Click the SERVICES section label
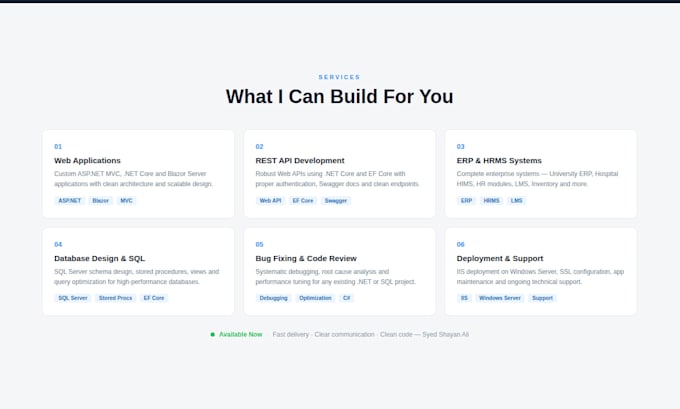This screenshot has height=409, width=680. click(x=339, y=77)
